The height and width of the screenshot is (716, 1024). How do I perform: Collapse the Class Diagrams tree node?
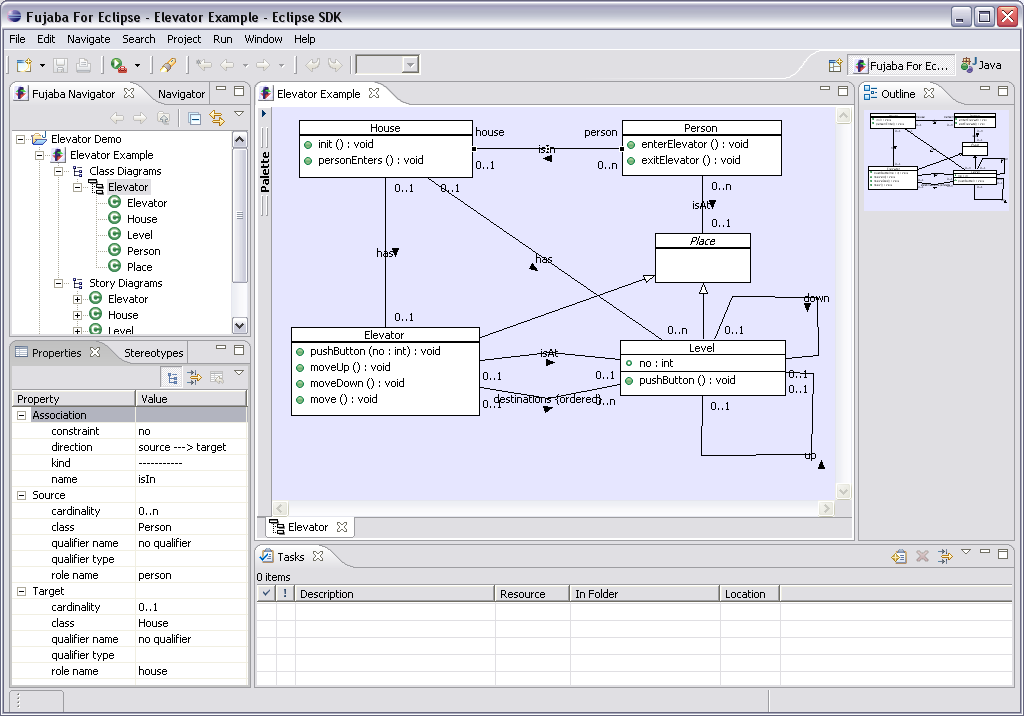coord(59,171)
